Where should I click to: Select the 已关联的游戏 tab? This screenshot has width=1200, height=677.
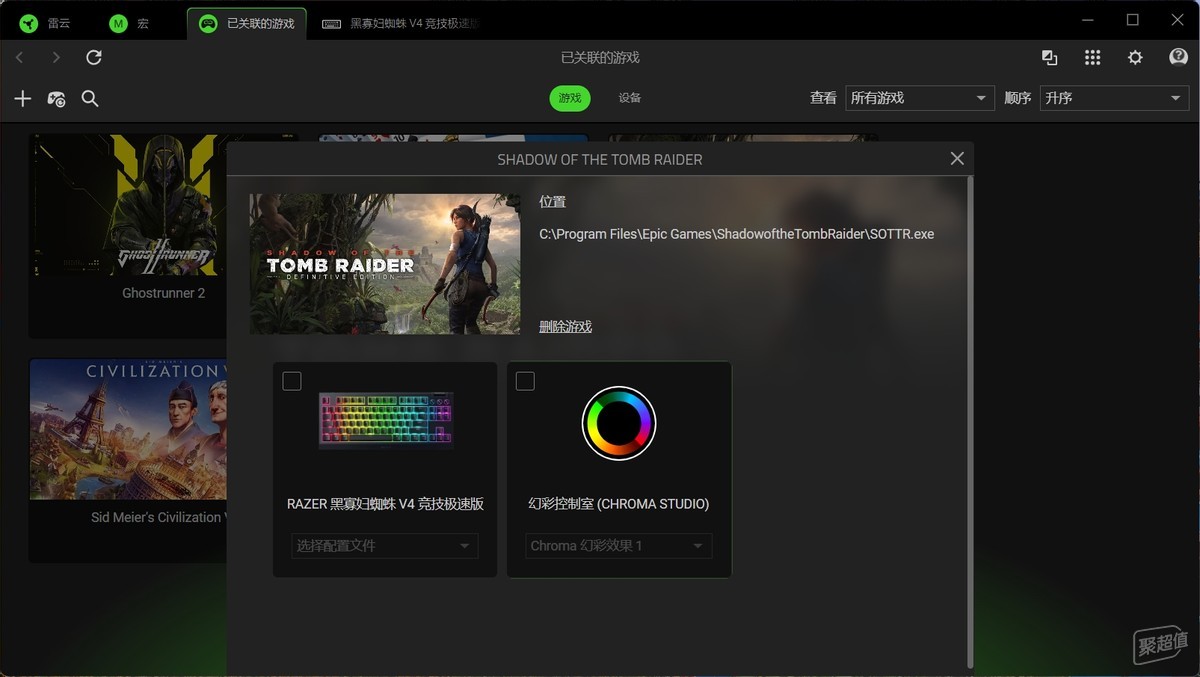[x=247, y=23]
